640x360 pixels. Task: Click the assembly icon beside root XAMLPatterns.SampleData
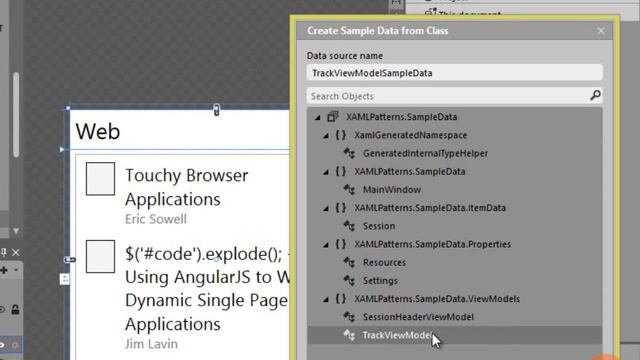(333, 117)
